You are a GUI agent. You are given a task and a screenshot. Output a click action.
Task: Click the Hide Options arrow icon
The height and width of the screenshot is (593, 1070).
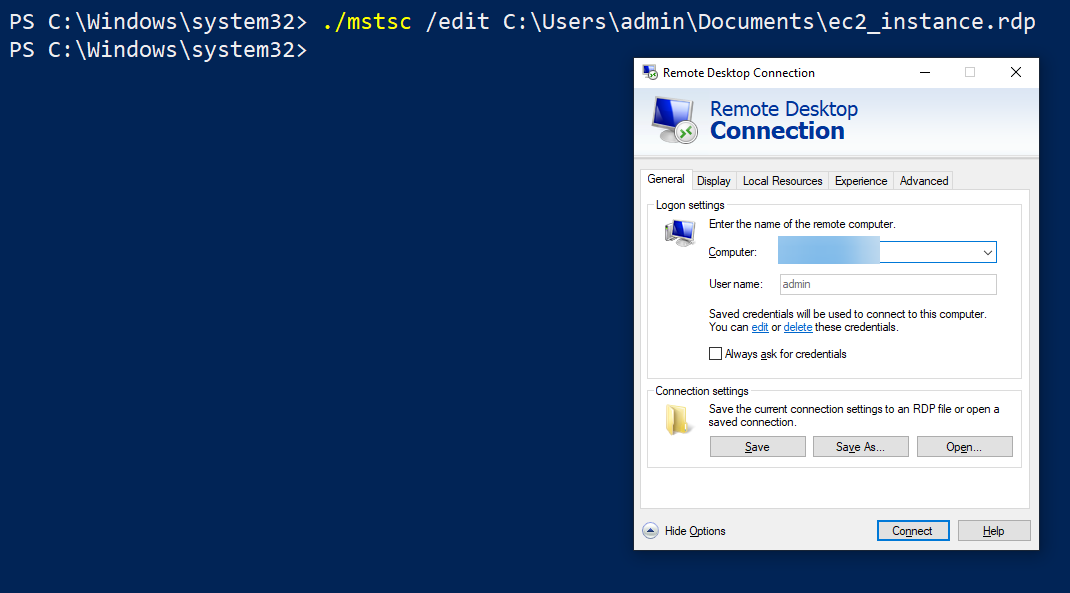tap(650, 531)
